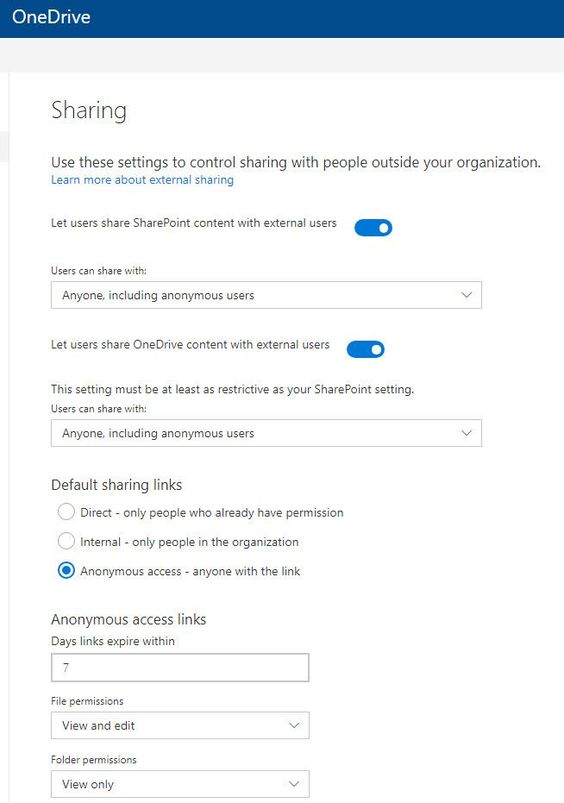Toggle off OneDrive external sharing switch
Image resolution: width=564 pixels, height=803 pixels.
[366, 349]
